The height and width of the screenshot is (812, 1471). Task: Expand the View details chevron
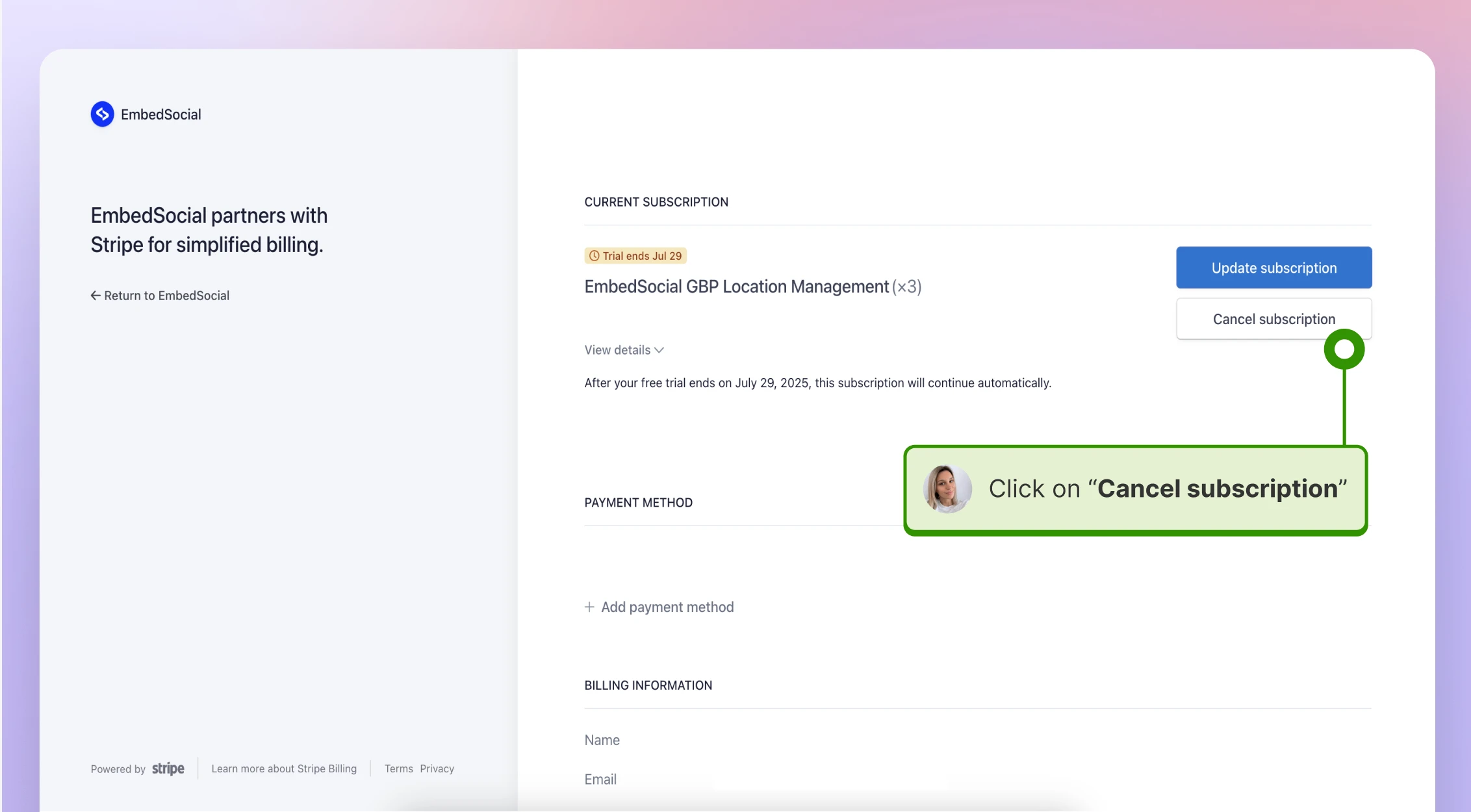click(x=659, y=350)
